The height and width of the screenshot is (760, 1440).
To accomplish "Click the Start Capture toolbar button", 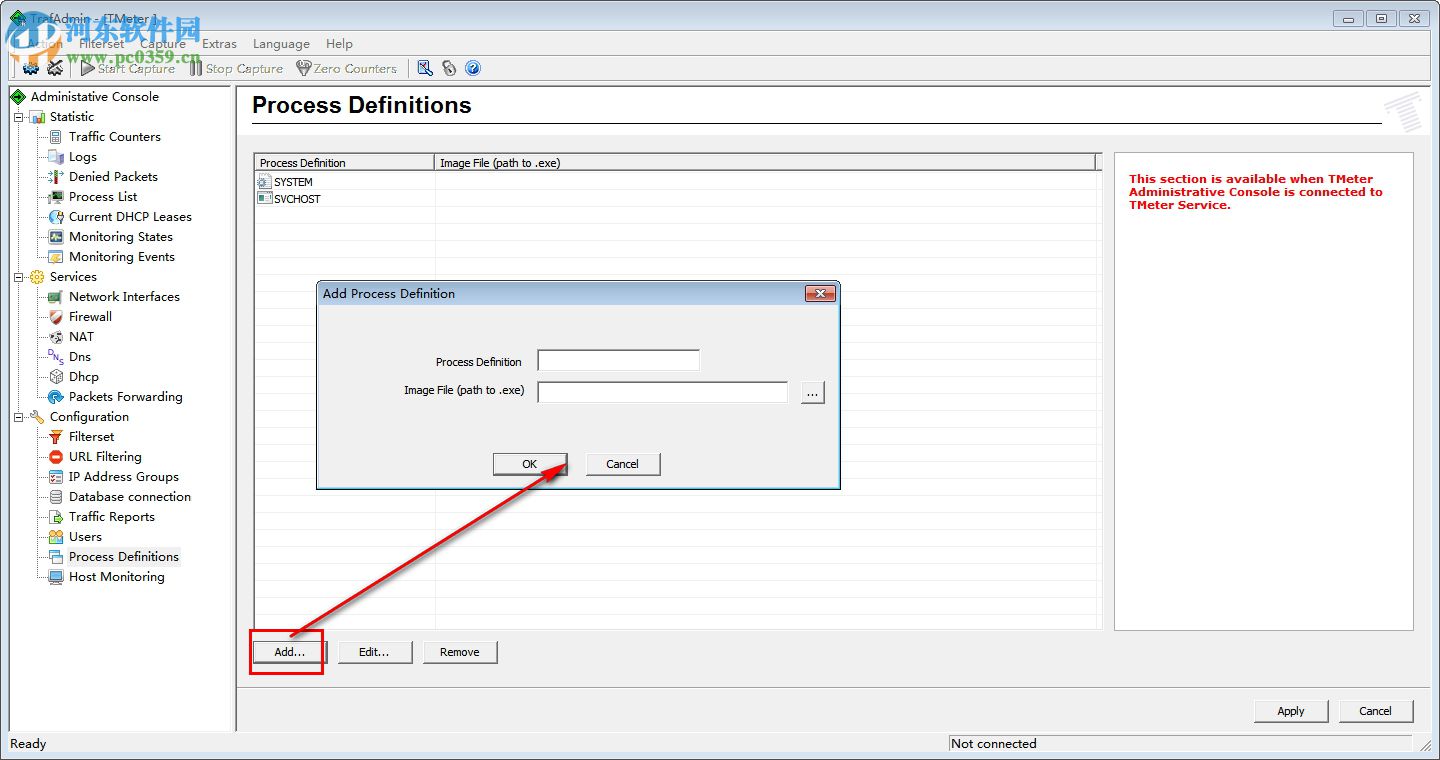I will (128, 68).
